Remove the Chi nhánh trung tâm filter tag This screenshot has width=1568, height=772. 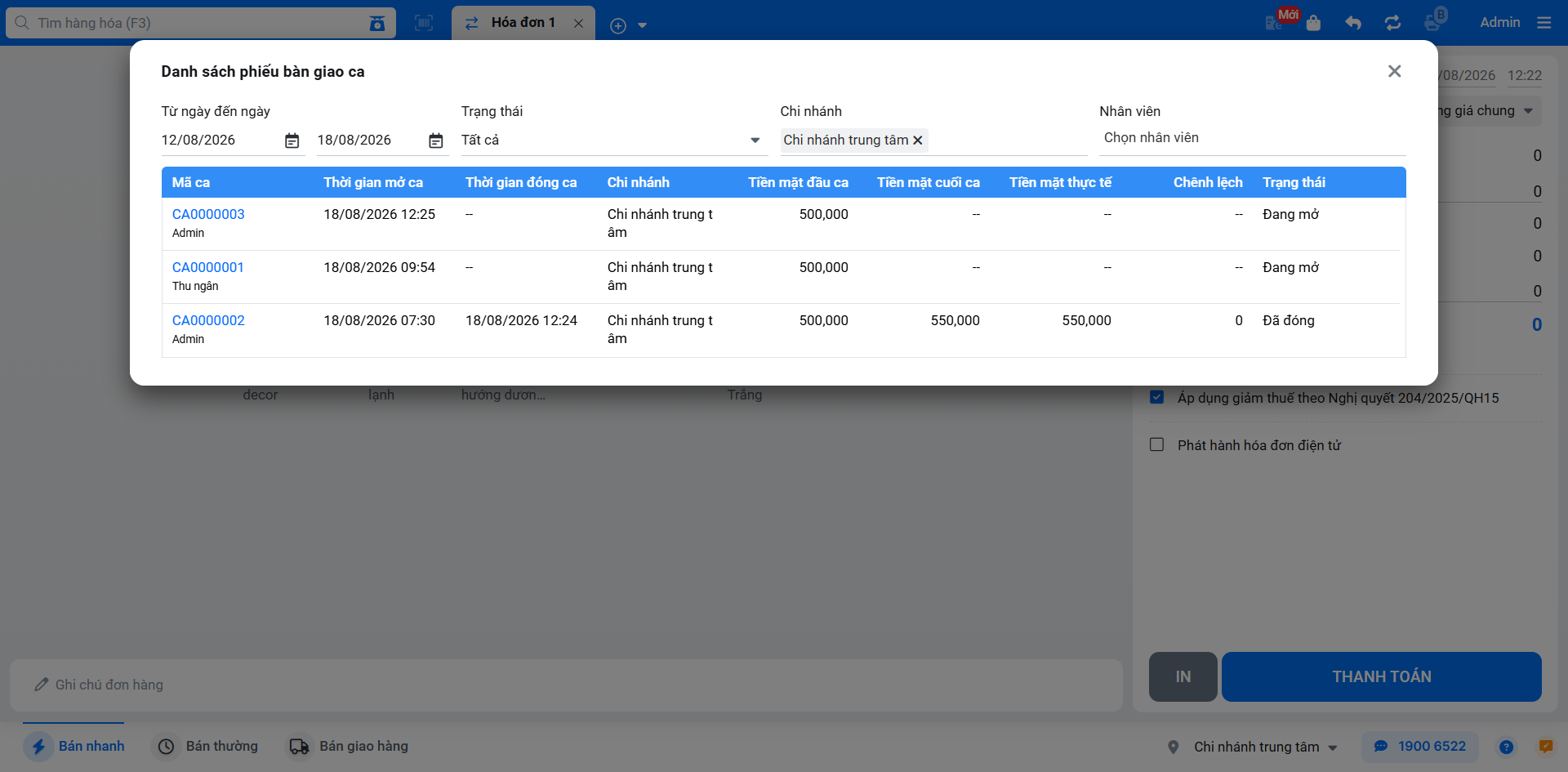(x=918, y=141)
